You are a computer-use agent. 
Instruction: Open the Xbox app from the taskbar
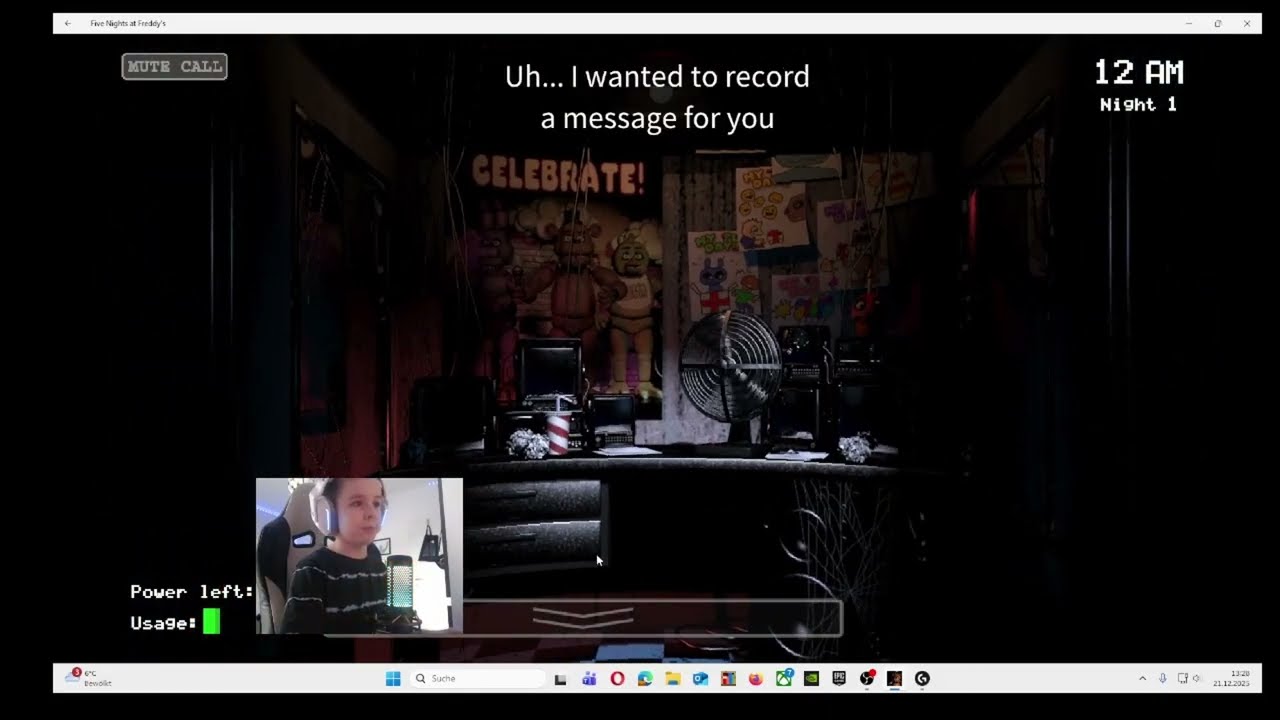(784, 679)
